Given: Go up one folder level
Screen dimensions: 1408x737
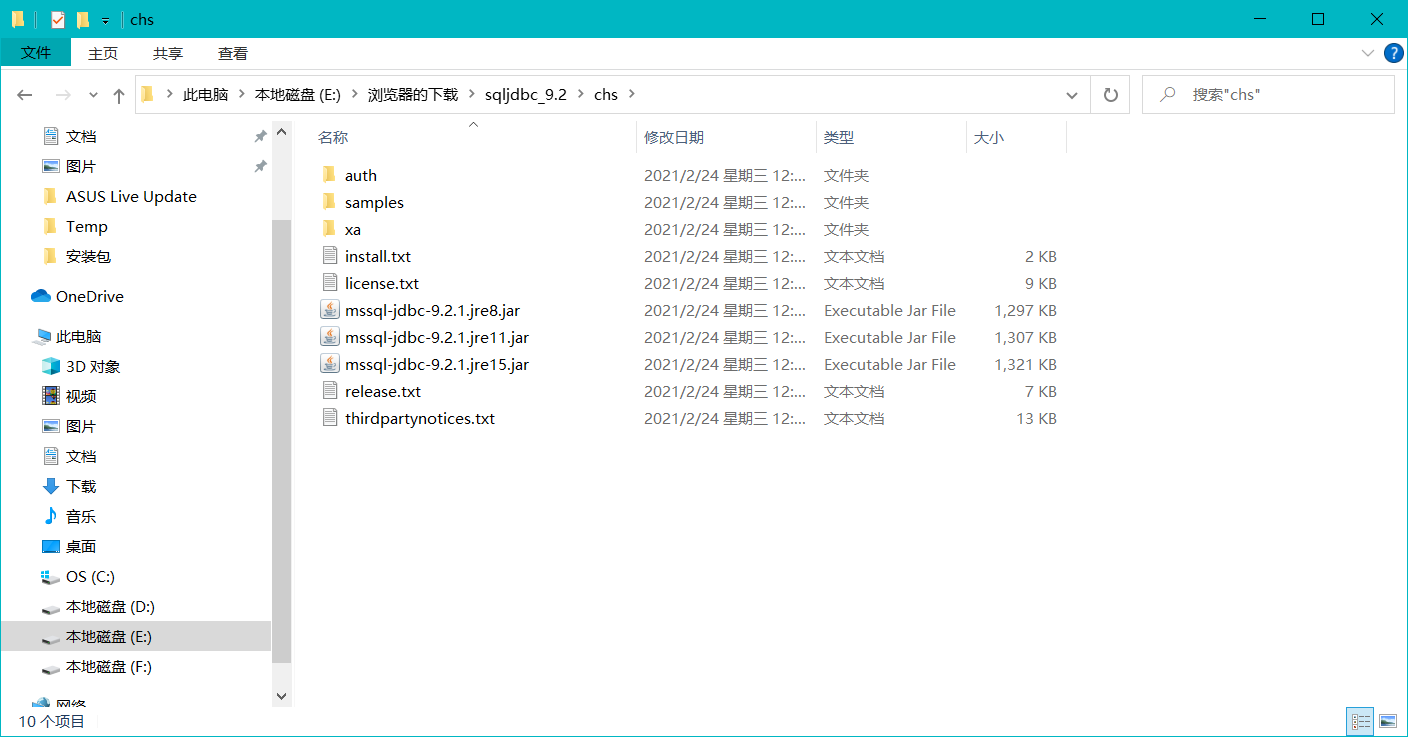Looking at the screenshot, I should coord(119,95).
